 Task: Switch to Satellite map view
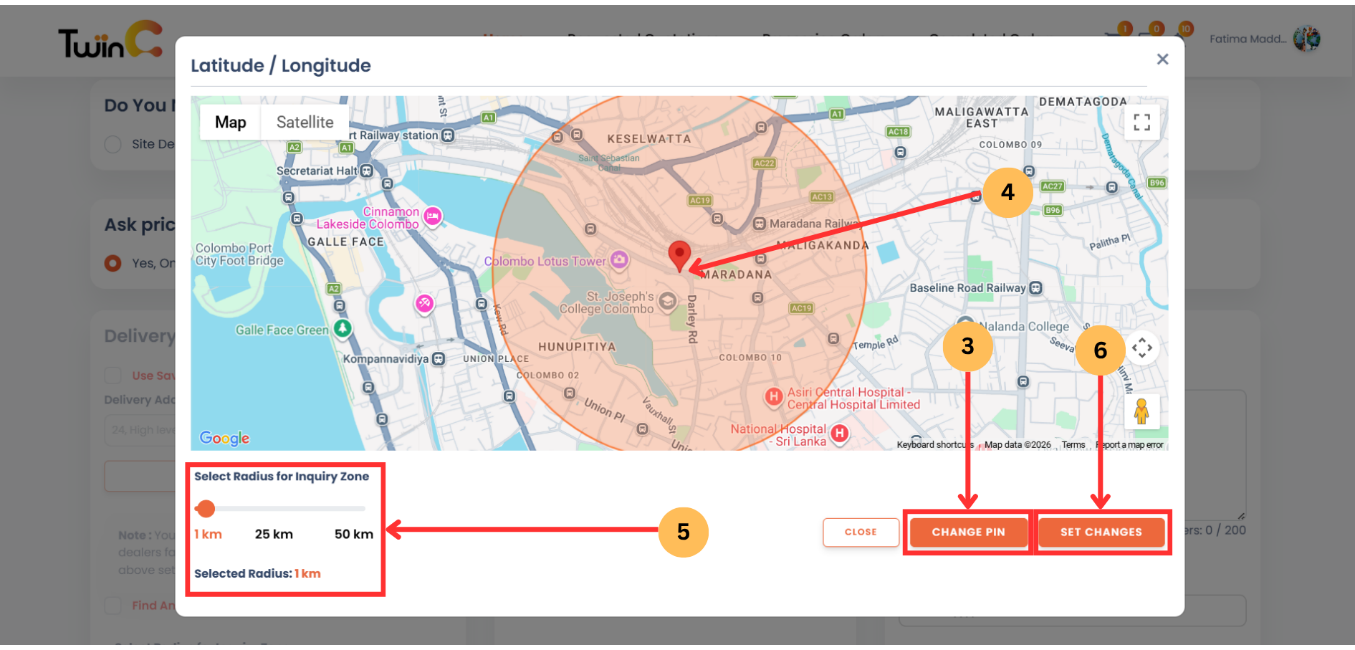[x=304, y=121]
